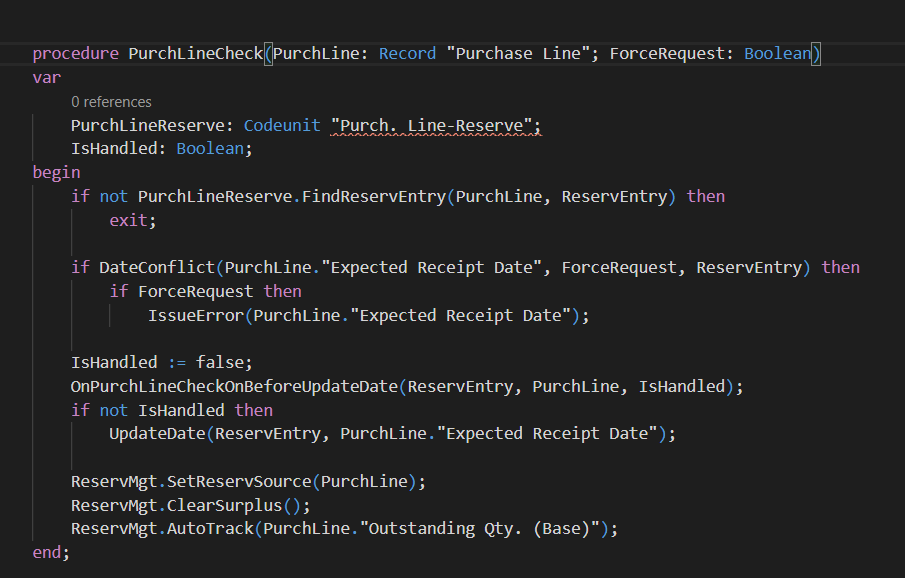Click the Boolean type of ForceRequest

coord(779,53)
